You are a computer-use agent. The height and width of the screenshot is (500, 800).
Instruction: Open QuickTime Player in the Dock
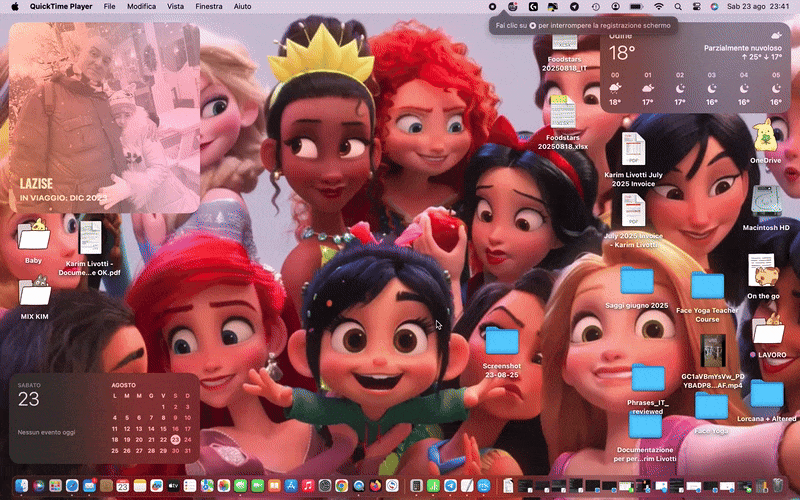pos(359,485)
